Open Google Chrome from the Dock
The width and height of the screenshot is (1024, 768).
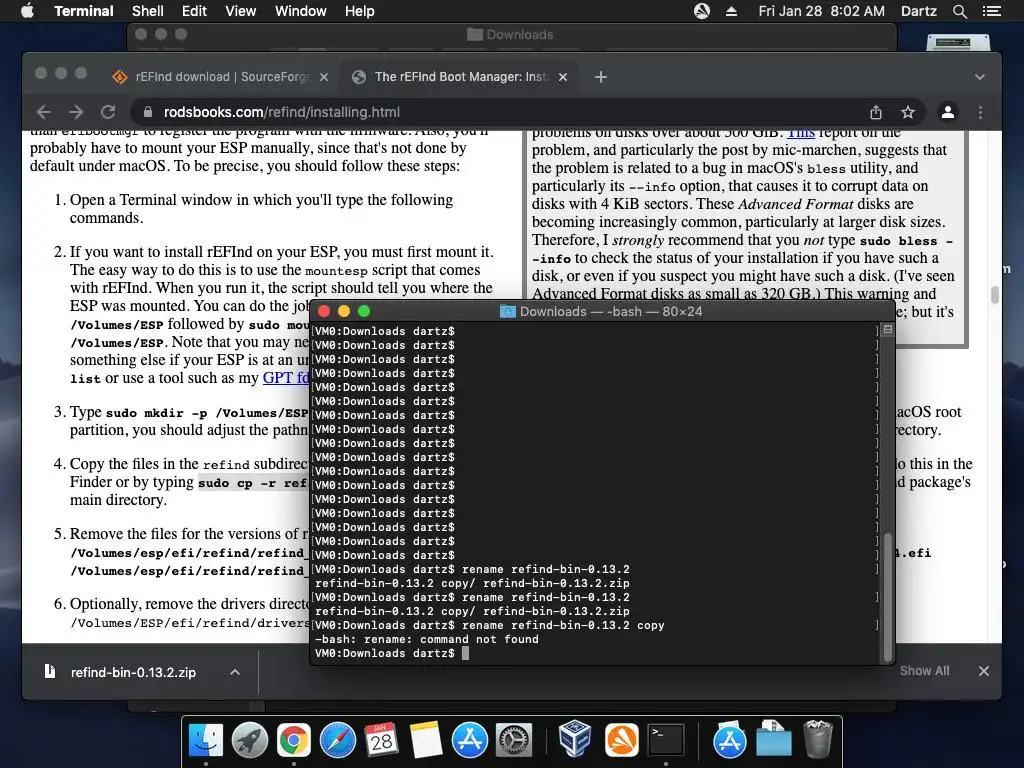(x=294, y=740)
